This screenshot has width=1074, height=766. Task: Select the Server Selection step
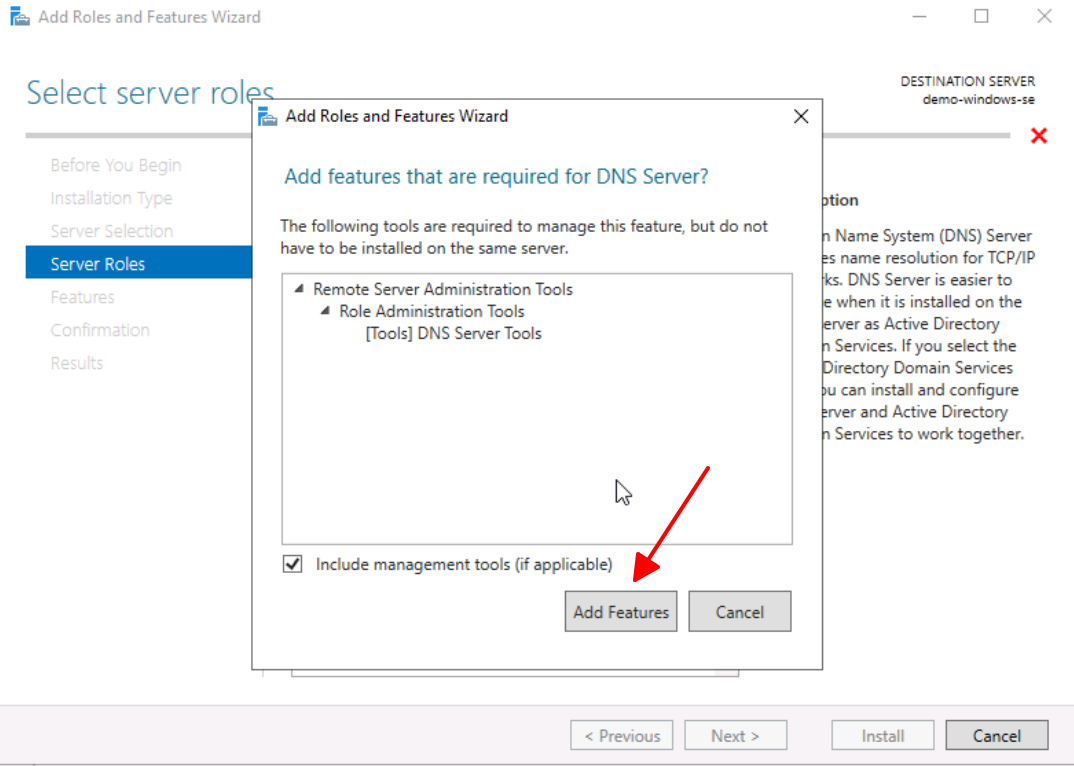112,231
